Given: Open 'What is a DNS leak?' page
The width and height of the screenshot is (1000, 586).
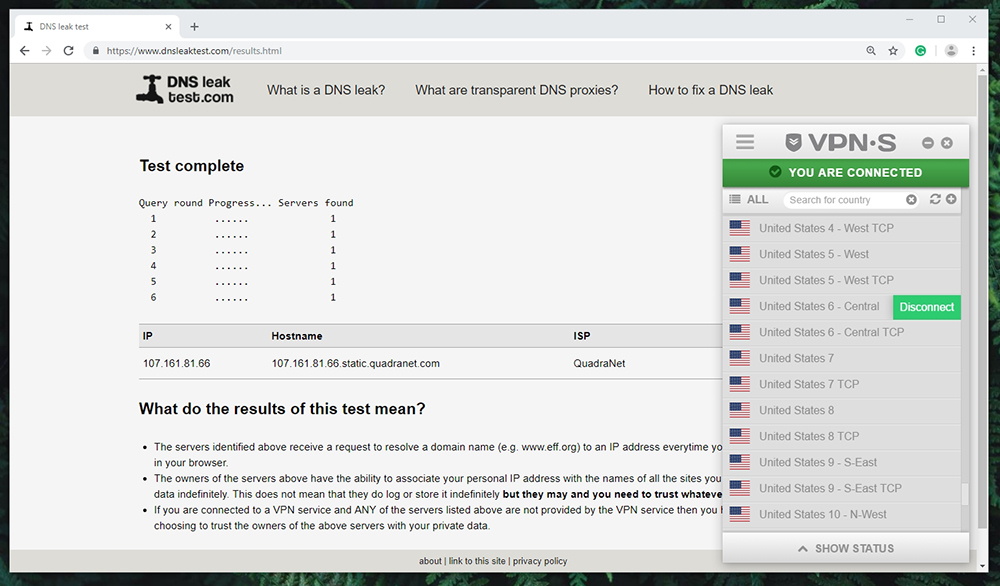Looking at the screenshot, I should pyautogui.click(x=326, y=90).
